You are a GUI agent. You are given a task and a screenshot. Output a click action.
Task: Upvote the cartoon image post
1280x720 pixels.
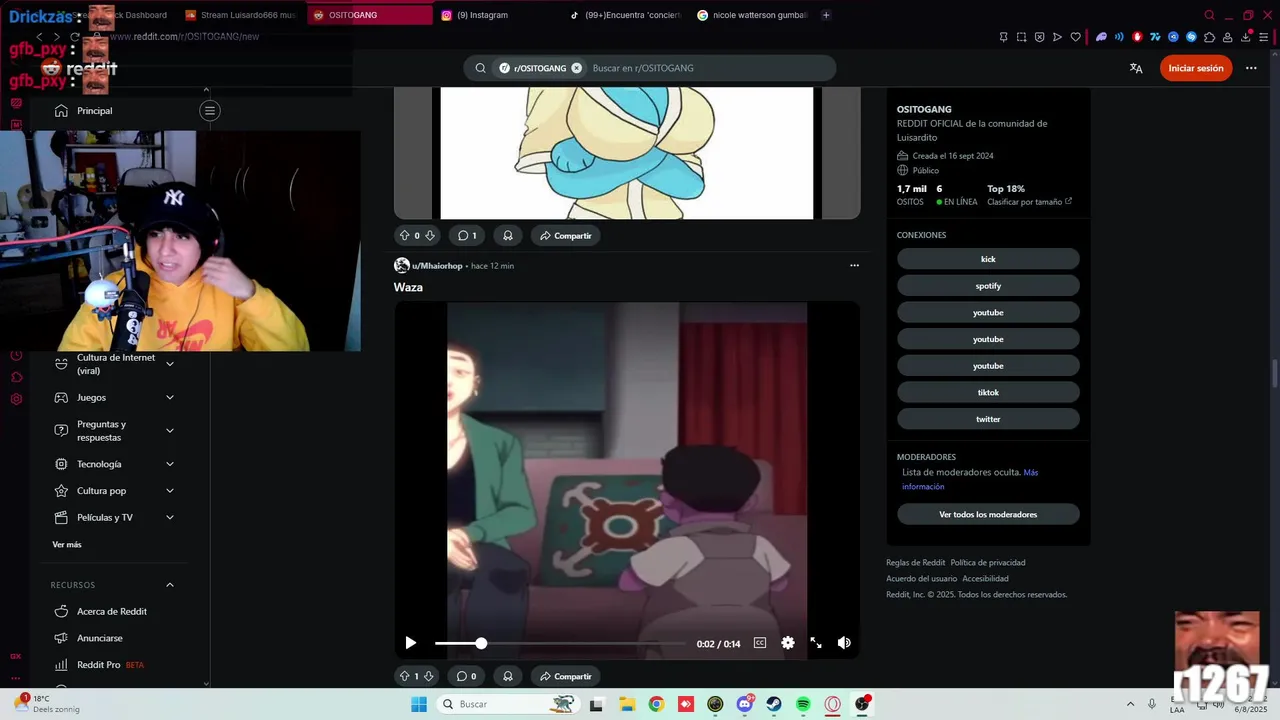tap(404, 236)
